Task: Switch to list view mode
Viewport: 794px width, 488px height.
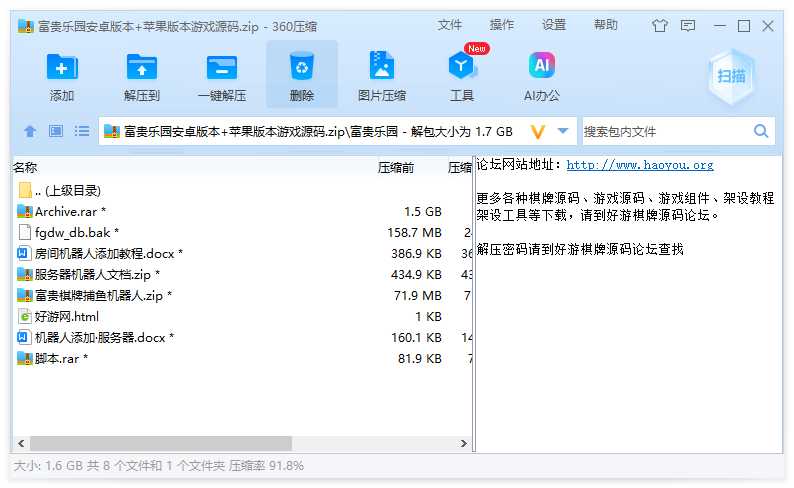Action: [x=82, y=131]
